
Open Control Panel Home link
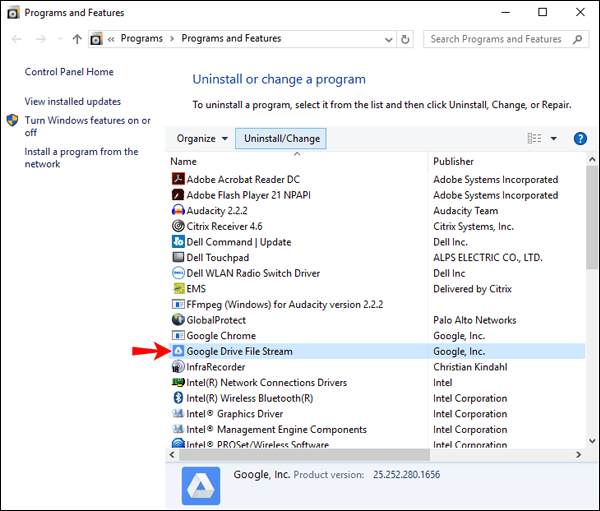click(x=69, y=72)
